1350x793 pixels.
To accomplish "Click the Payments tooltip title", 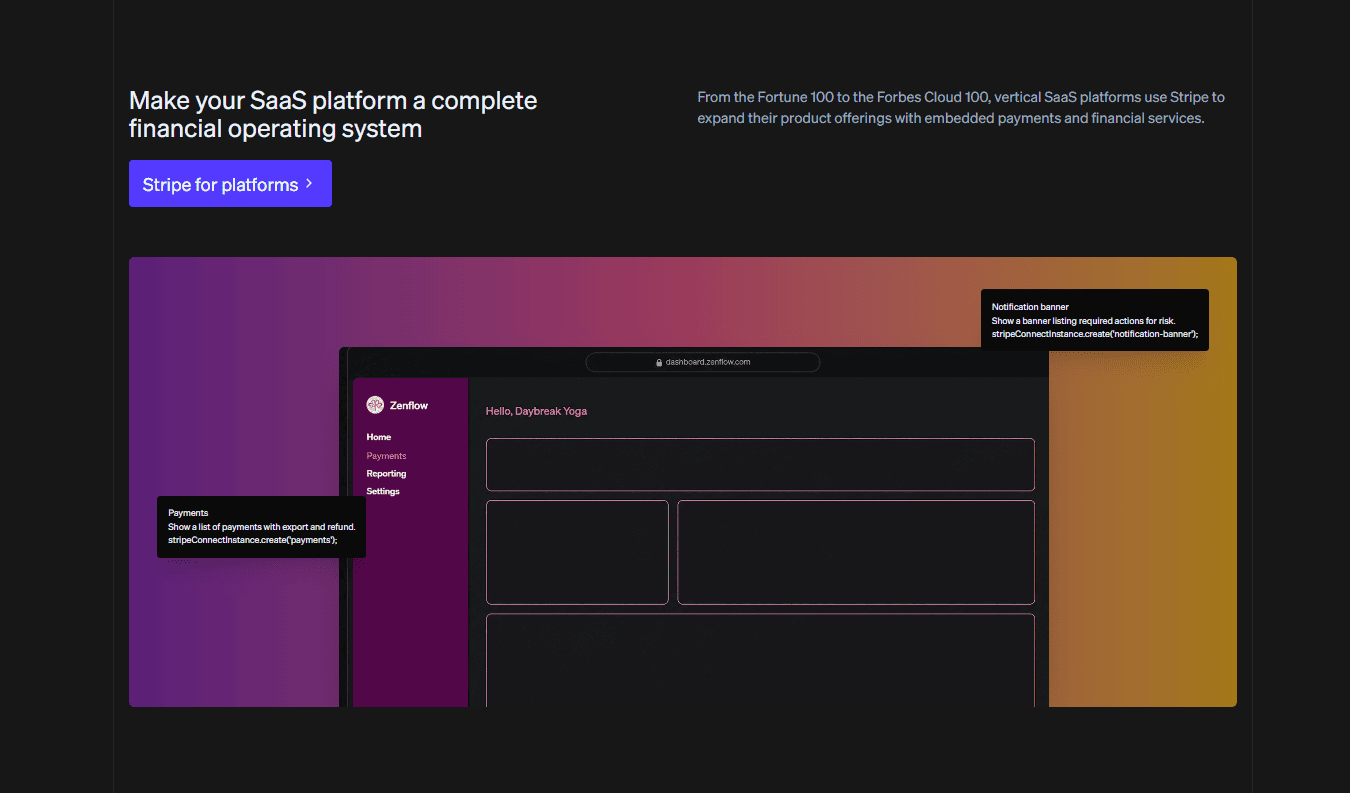I will (x=188, y=513).
